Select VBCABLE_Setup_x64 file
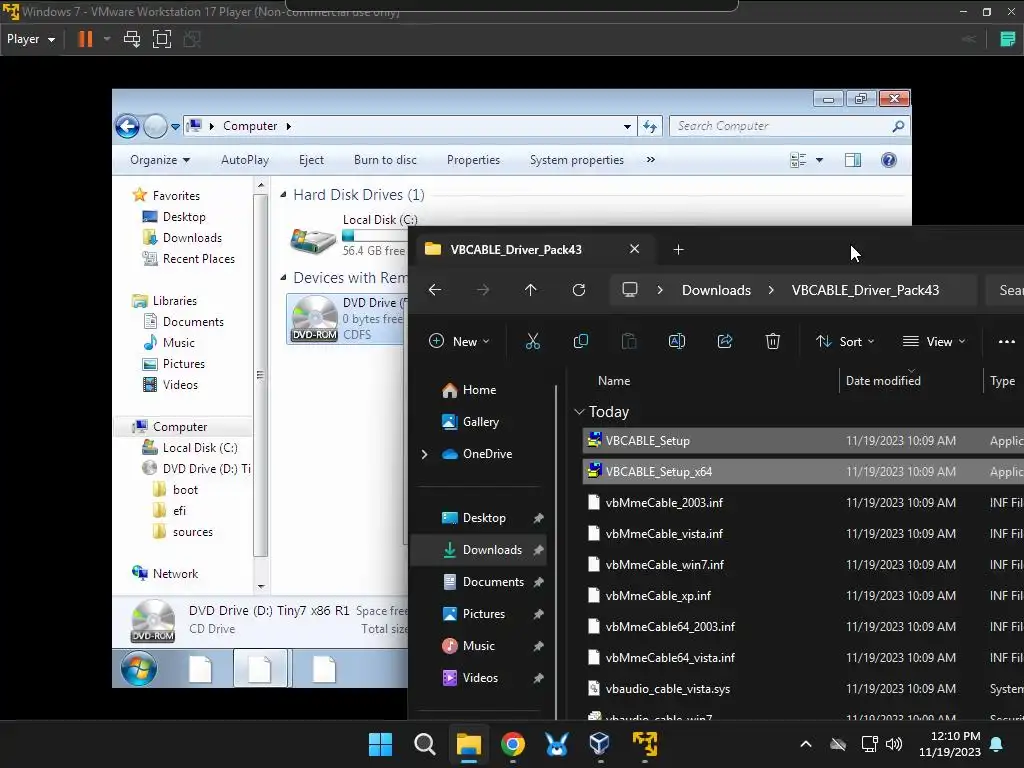 803,472
